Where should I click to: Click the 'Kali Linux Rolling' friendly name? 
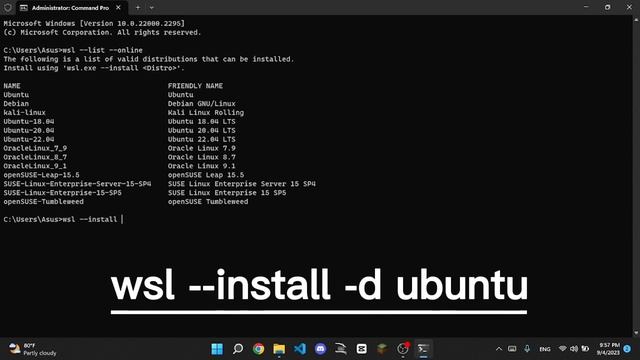206,113
